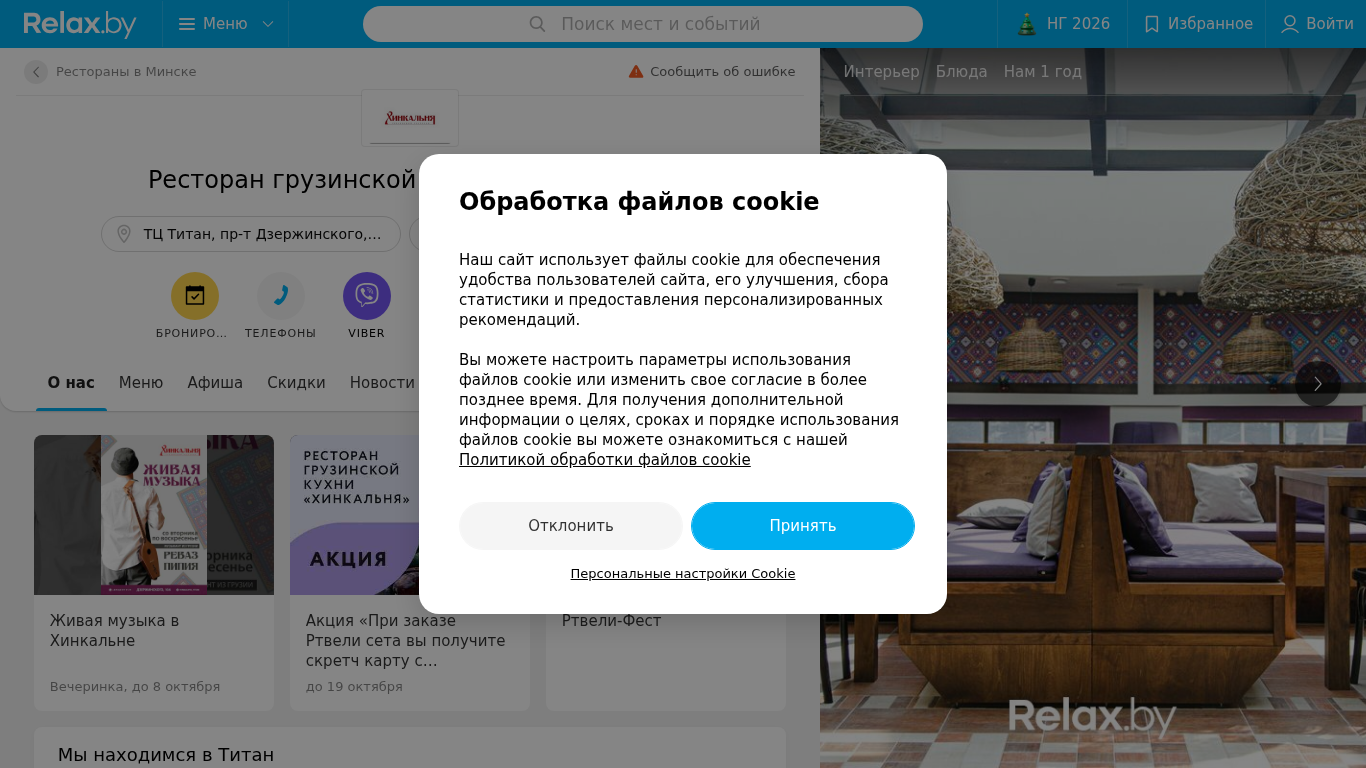Viewport: 1366px width, 768px height.
Task: Report an error via warning icon
Action: pyautogui.click(x=636, y=72)
